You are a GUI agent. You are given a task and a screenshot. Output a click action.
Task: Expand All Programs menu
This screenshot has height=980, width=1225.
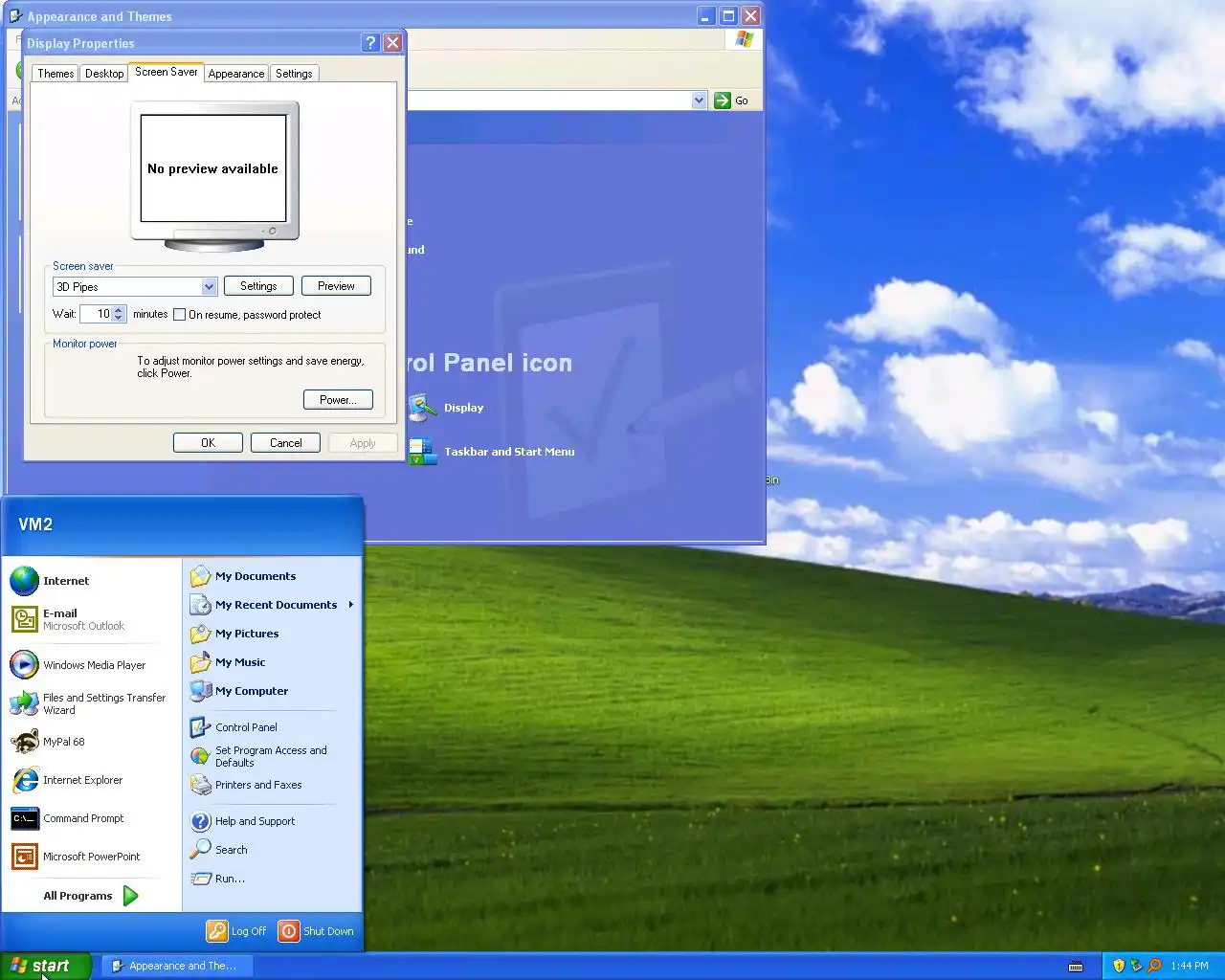pos(92,896)
